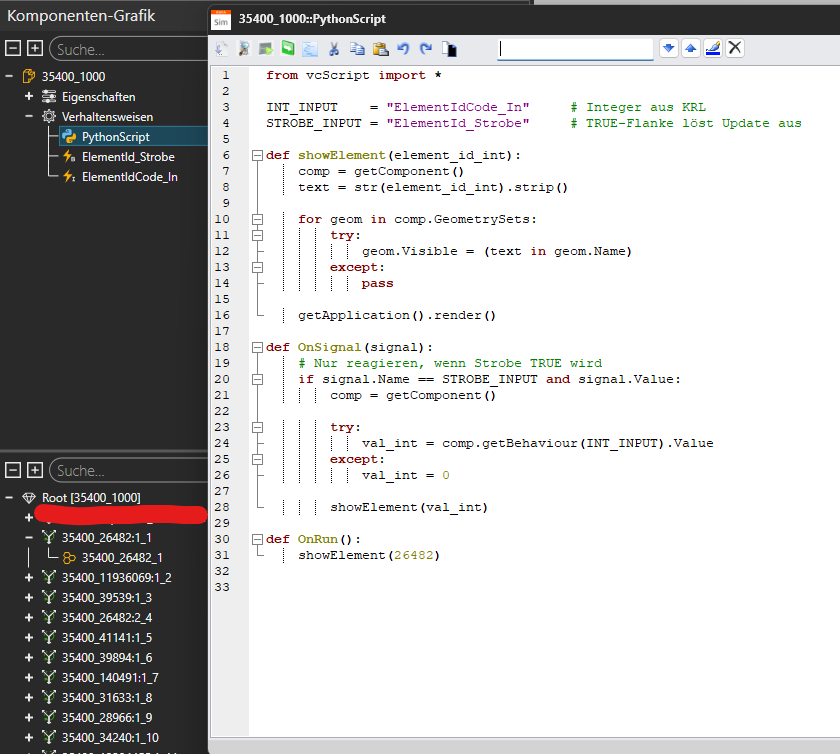Close the search bar with the X icon
The image size is (840, 754).
(x=735, y=48)
